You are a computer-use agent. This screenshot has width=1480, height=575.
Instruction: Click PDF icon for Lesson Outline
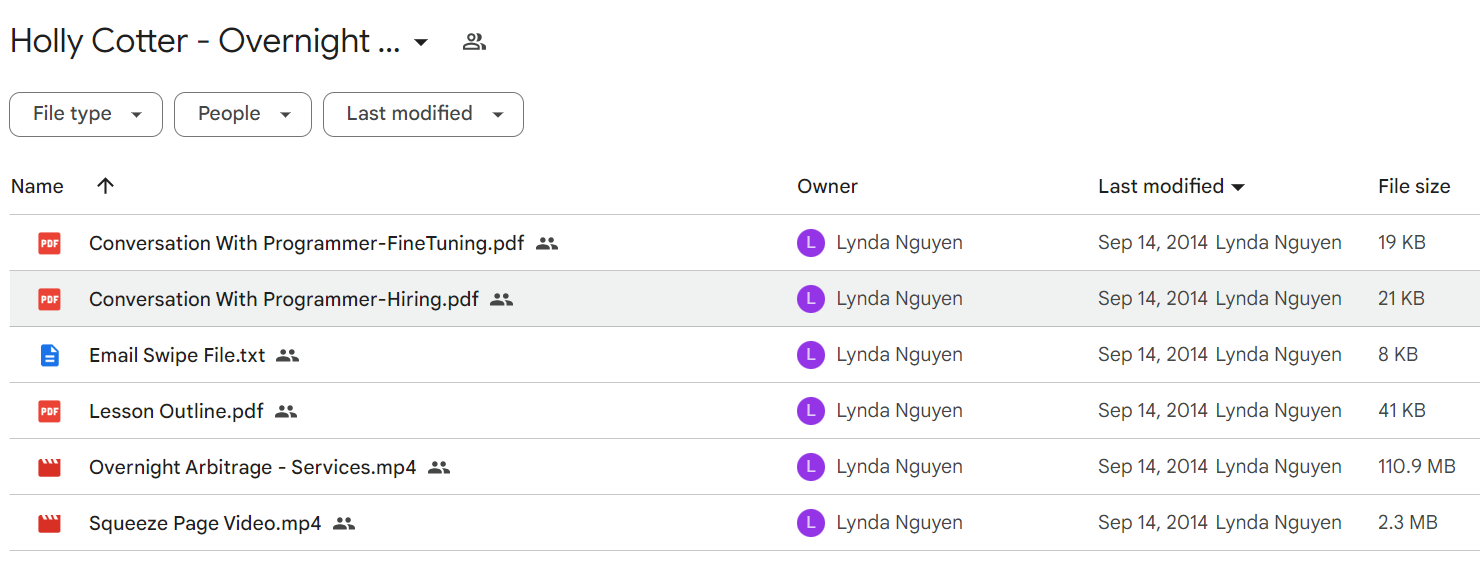click(x=49, y=411)
